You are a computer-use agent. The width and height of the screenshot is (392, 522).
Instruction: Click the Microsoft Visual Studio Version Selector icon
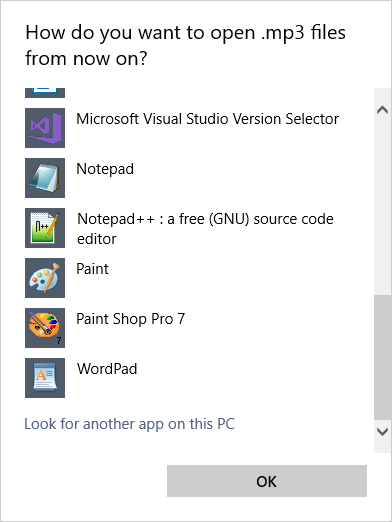(45, 128)
